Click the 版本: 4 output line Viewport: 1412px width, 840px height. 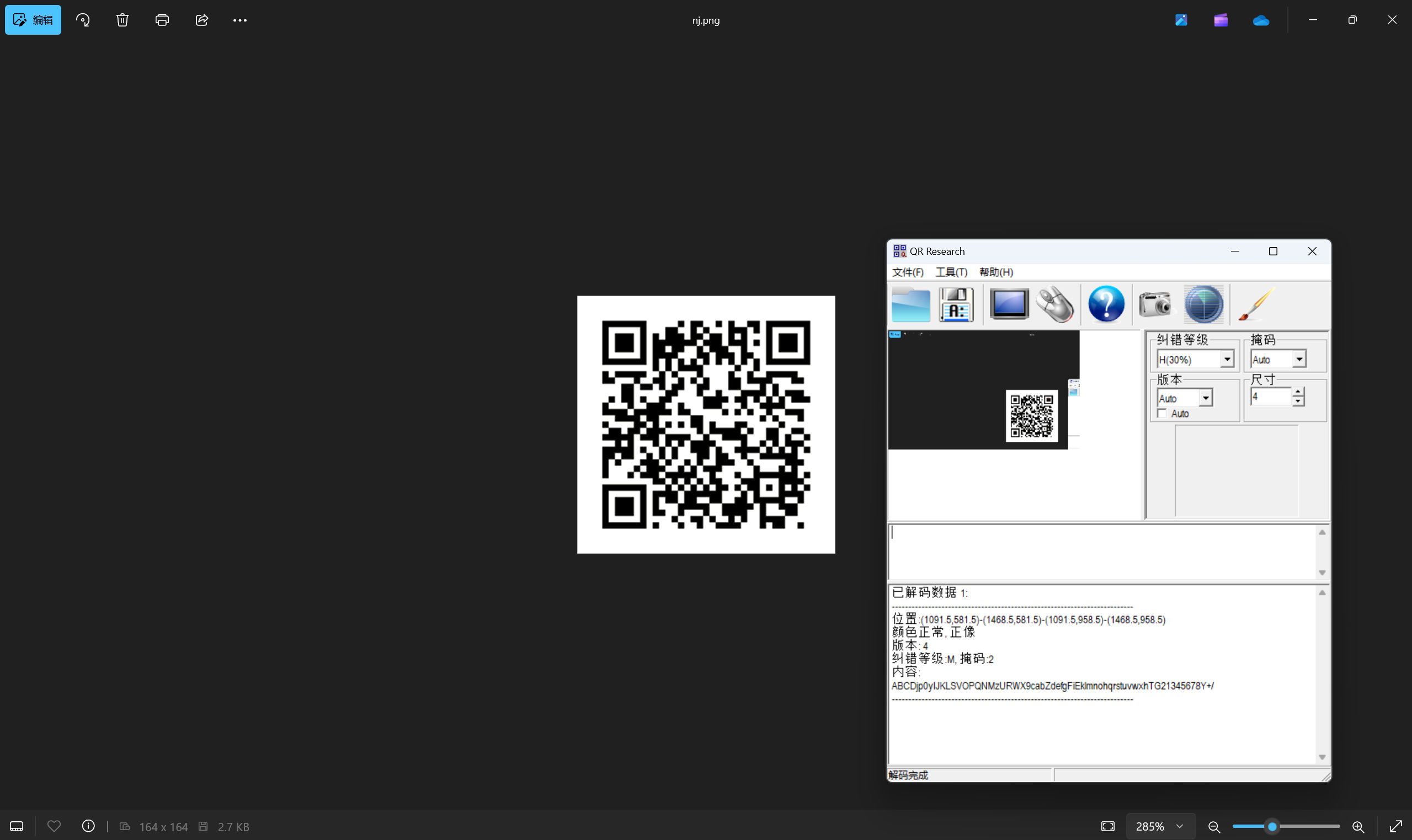click(x=910, y=645)
